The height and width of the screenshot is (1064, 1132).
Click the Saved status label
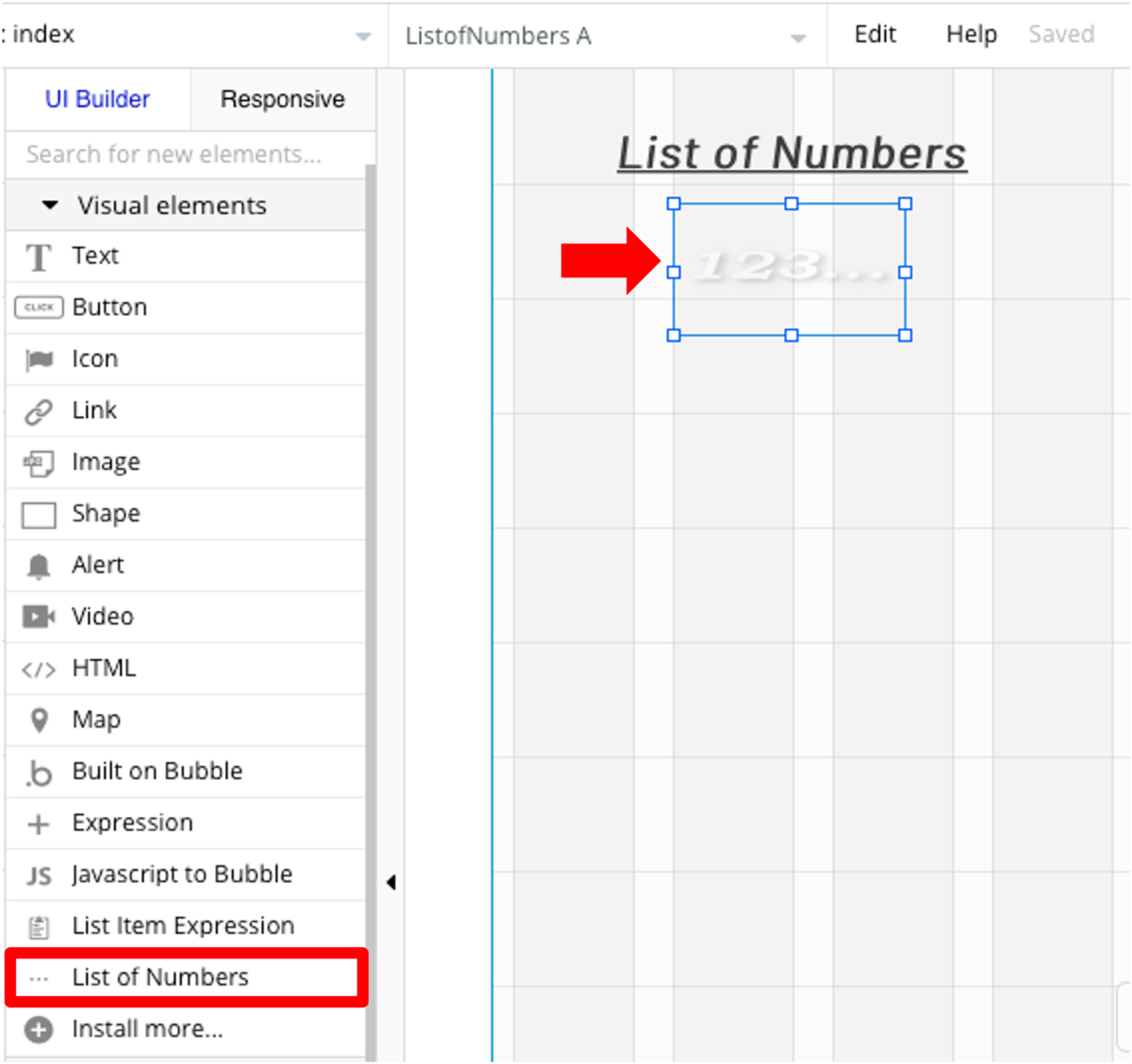(x=1061, y=34)
